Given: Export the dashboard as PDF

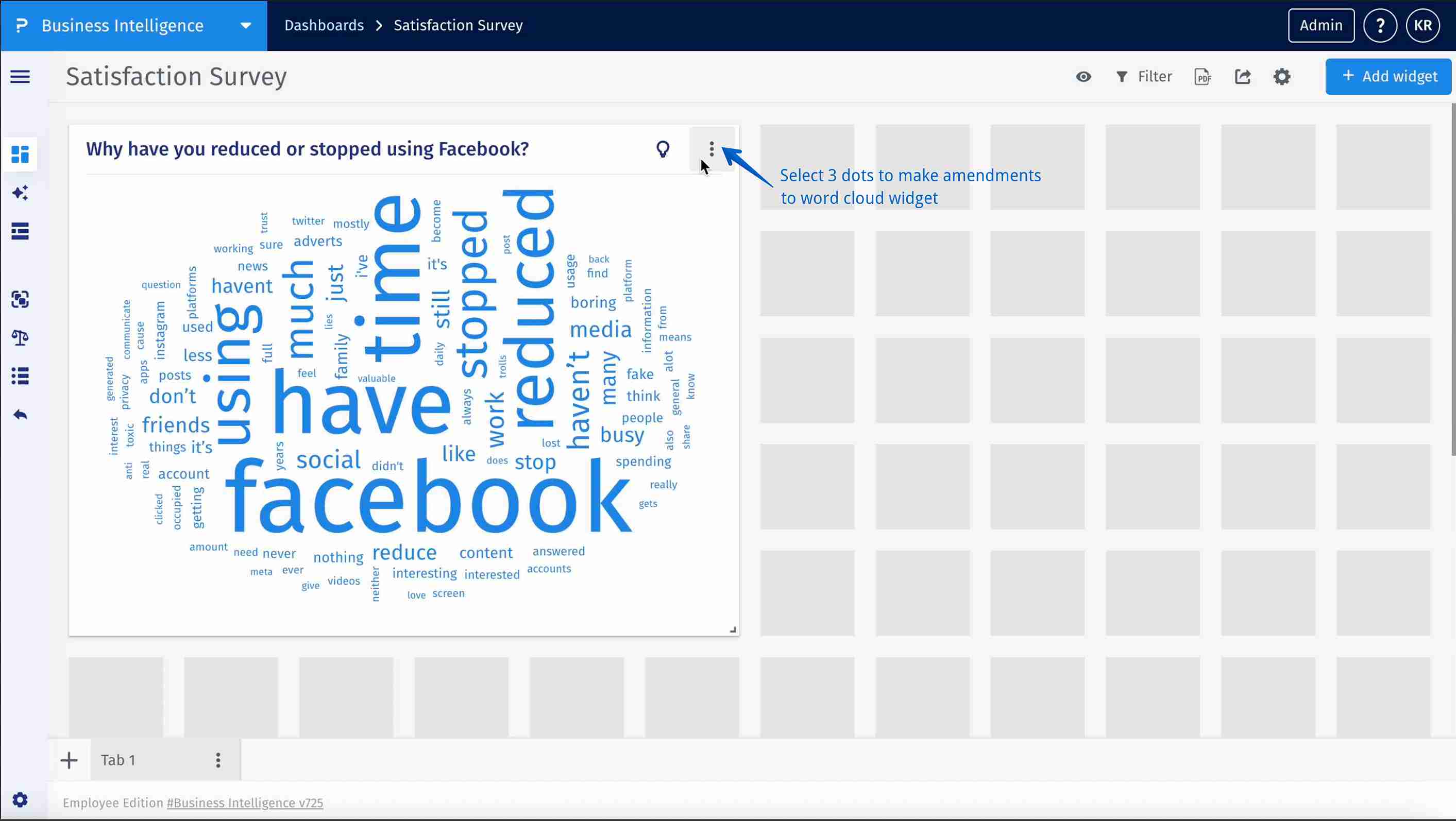Looking at the screenshot, I should point(1203,76).
